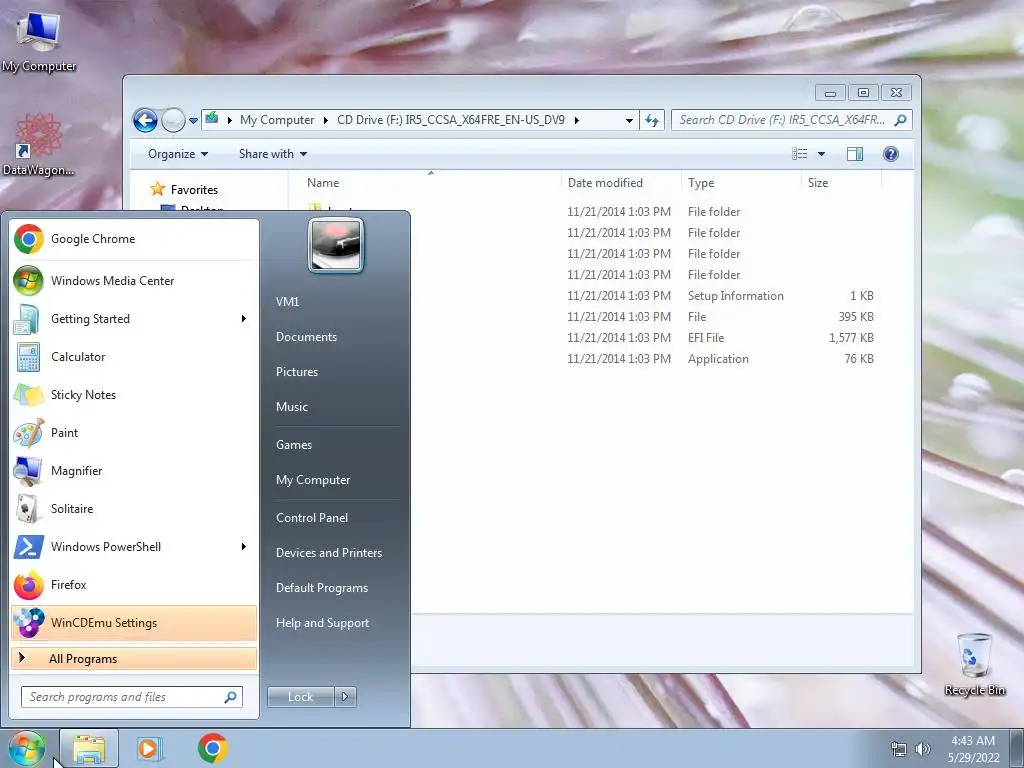Open the My Computer desktop icon
This screenshot has width=1024, height=768.
(x=39, y=42)
